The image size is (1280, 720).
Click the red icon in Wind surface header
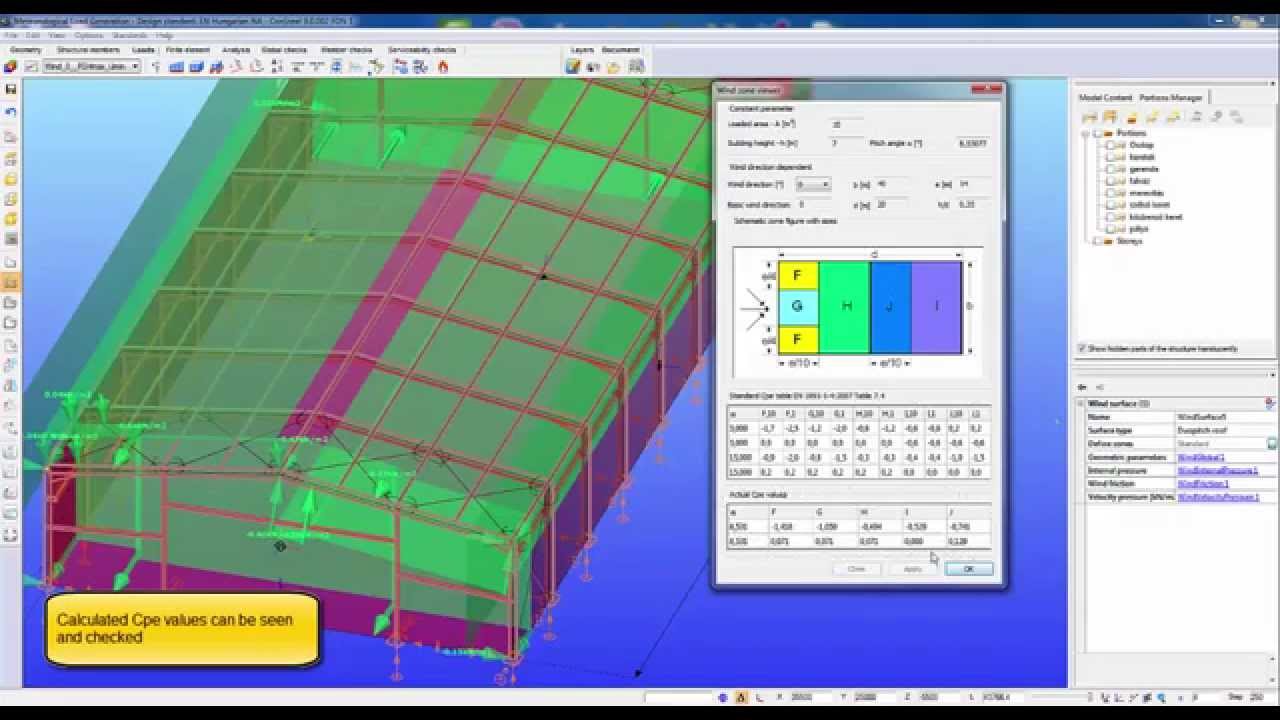(x=1270, y=403)
